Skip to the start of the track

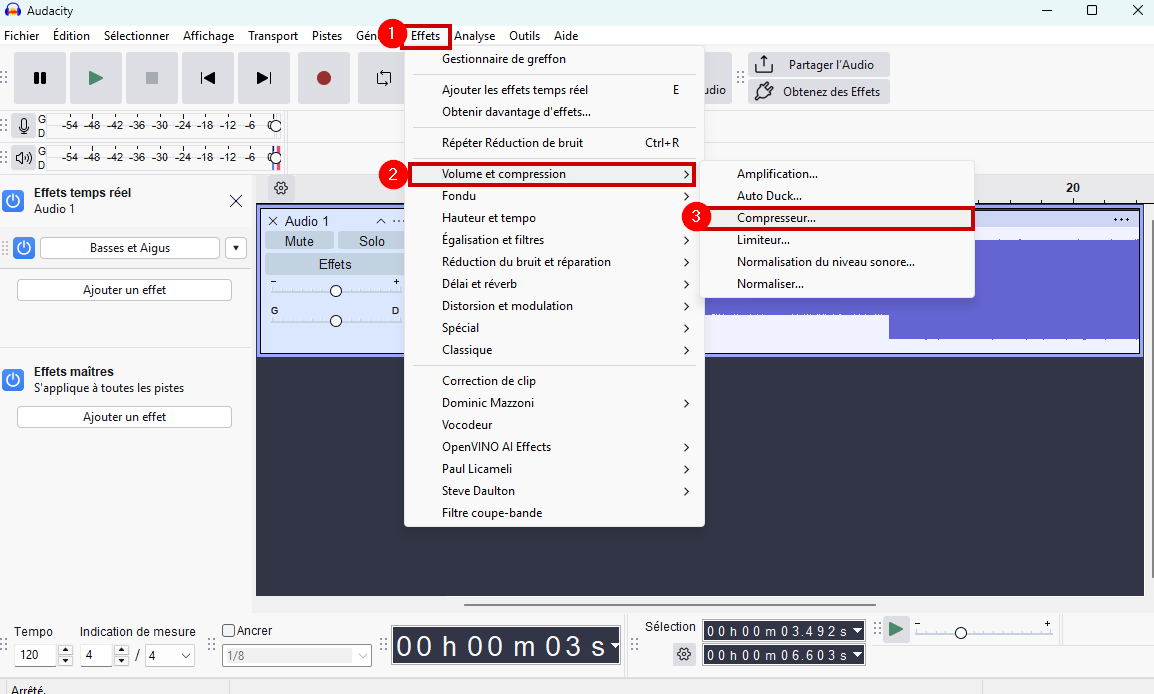click(x=208, y=78)
